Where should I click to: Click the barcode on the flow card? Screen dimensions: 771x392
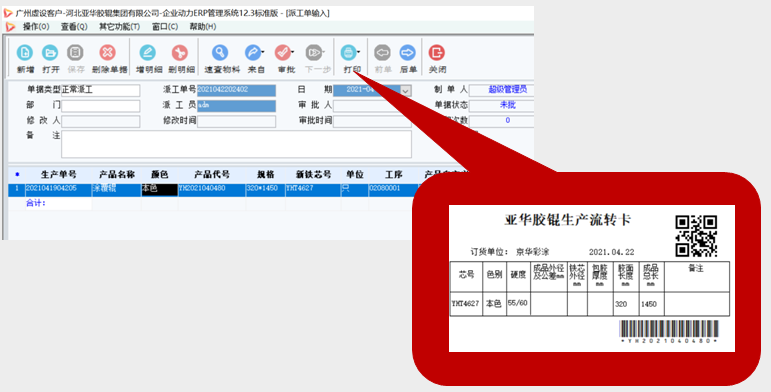click(x=669, y=329)
